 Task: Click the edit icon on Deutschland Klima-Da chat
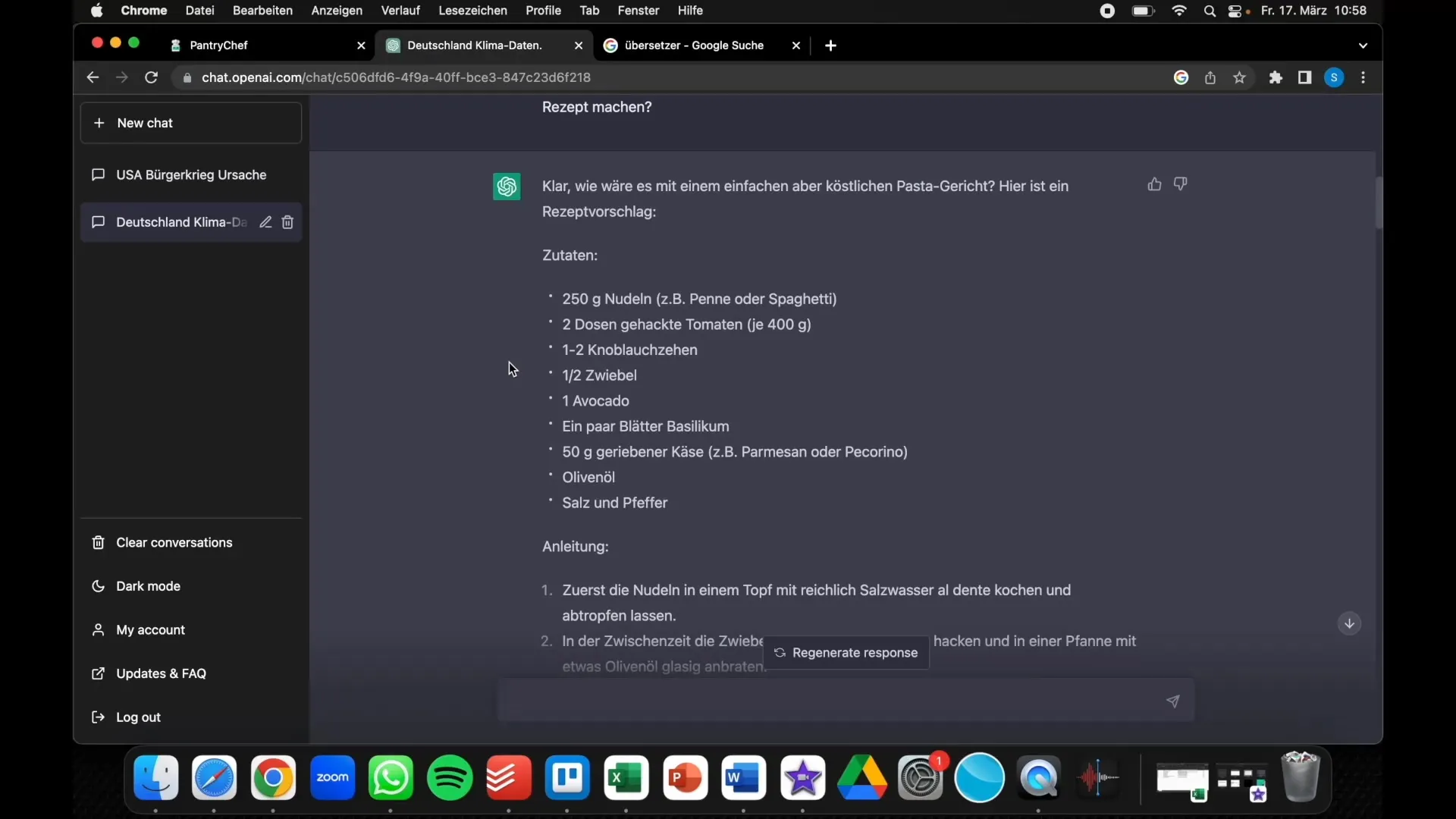265,221
